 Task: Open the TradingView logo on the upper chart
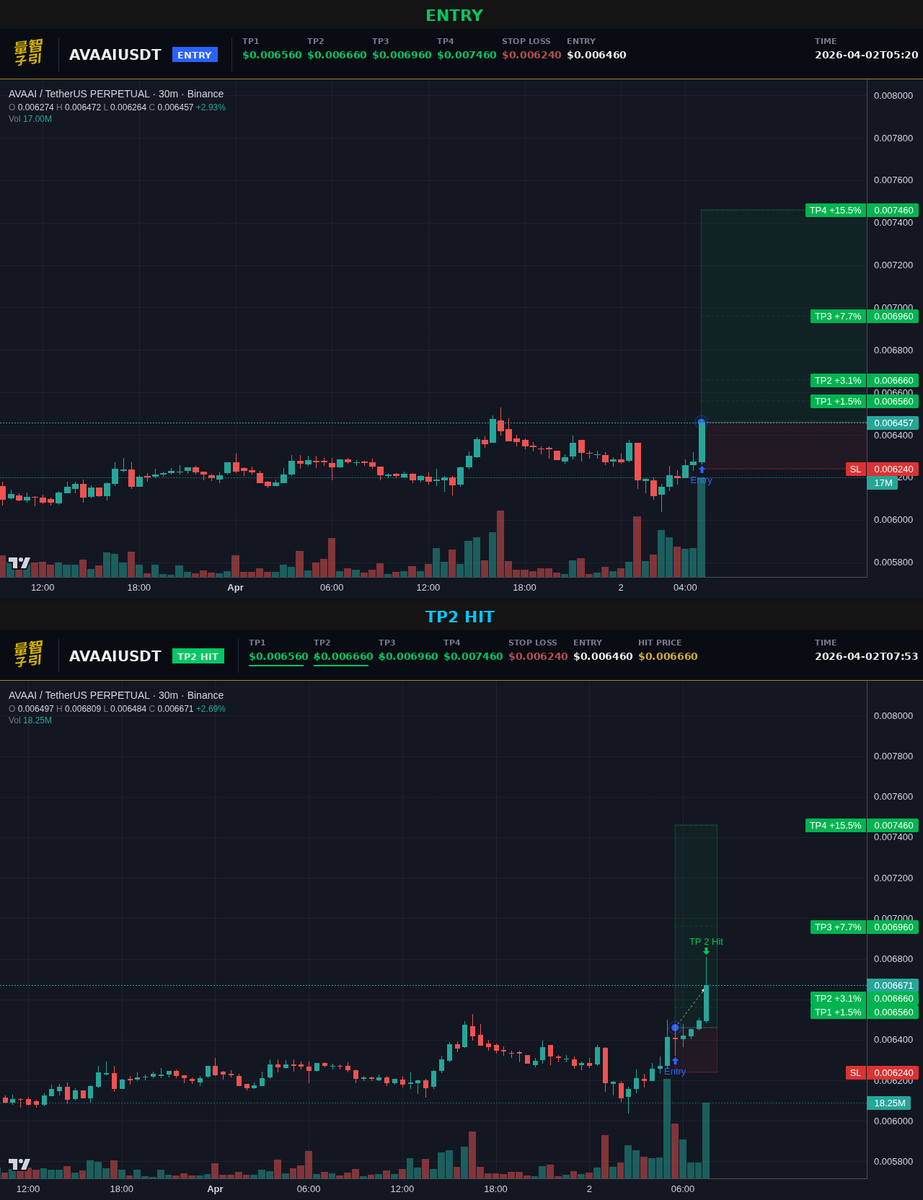click(x=20, y=563)
